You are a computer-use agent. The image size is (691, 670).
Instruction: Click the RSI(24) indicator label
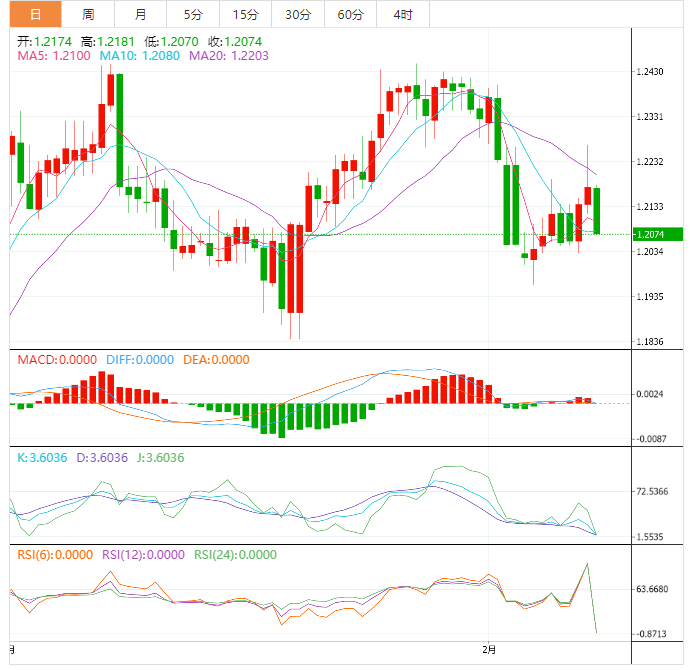[238, 555]
